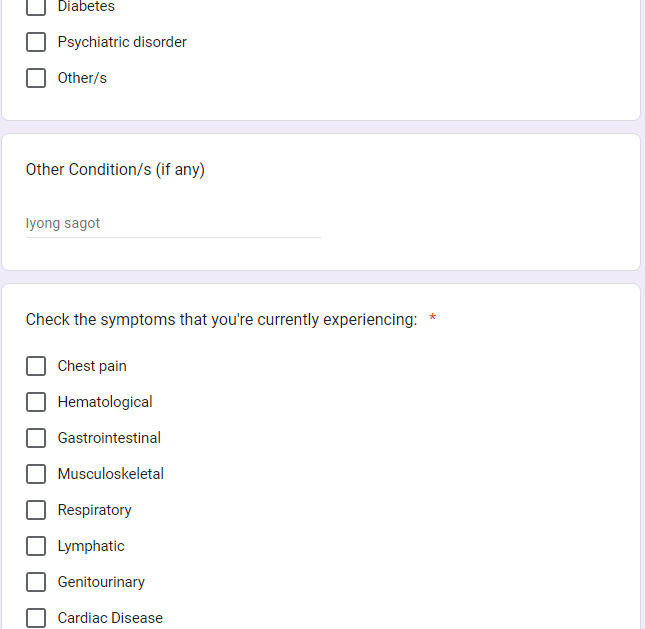Click the 'Other/s' label text
The width and height of the screenshot is (645, 629).
click(x=82, y=78)
